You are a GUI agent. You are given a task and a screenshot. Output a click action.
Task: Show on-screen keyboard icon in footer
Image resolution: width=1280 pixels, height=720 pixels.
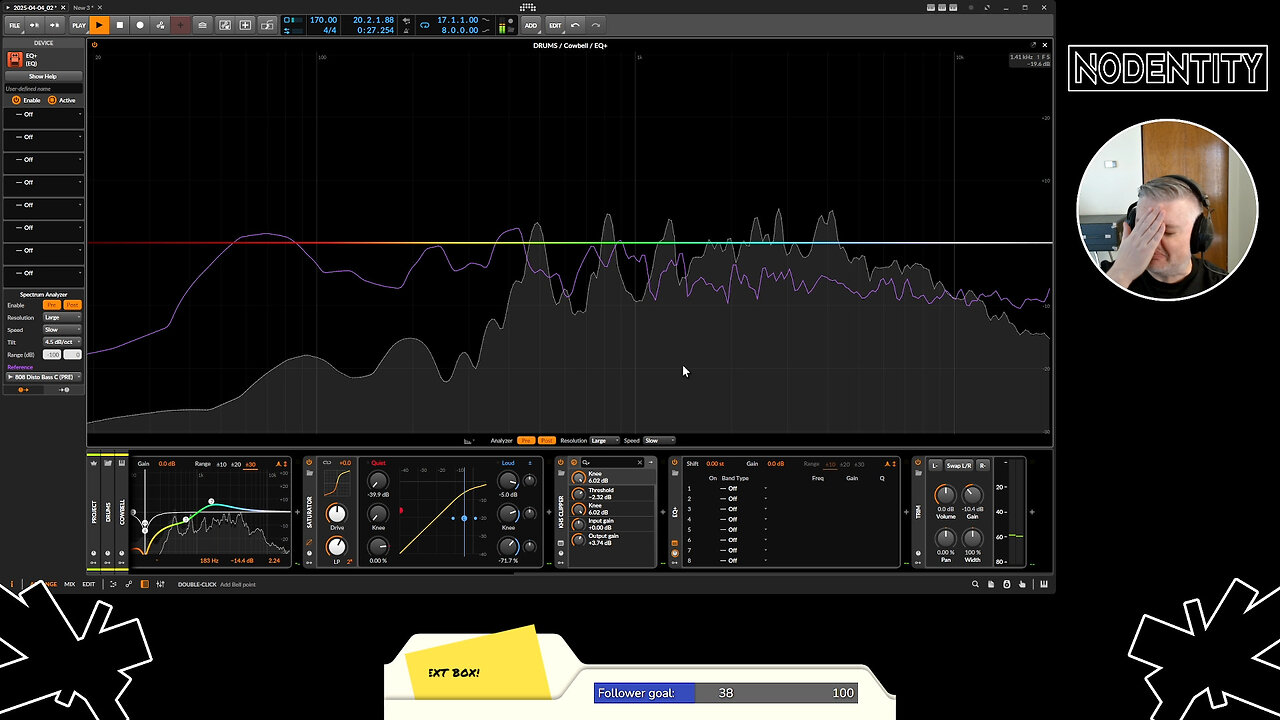pyautogui.click(x=1046, y=584)
